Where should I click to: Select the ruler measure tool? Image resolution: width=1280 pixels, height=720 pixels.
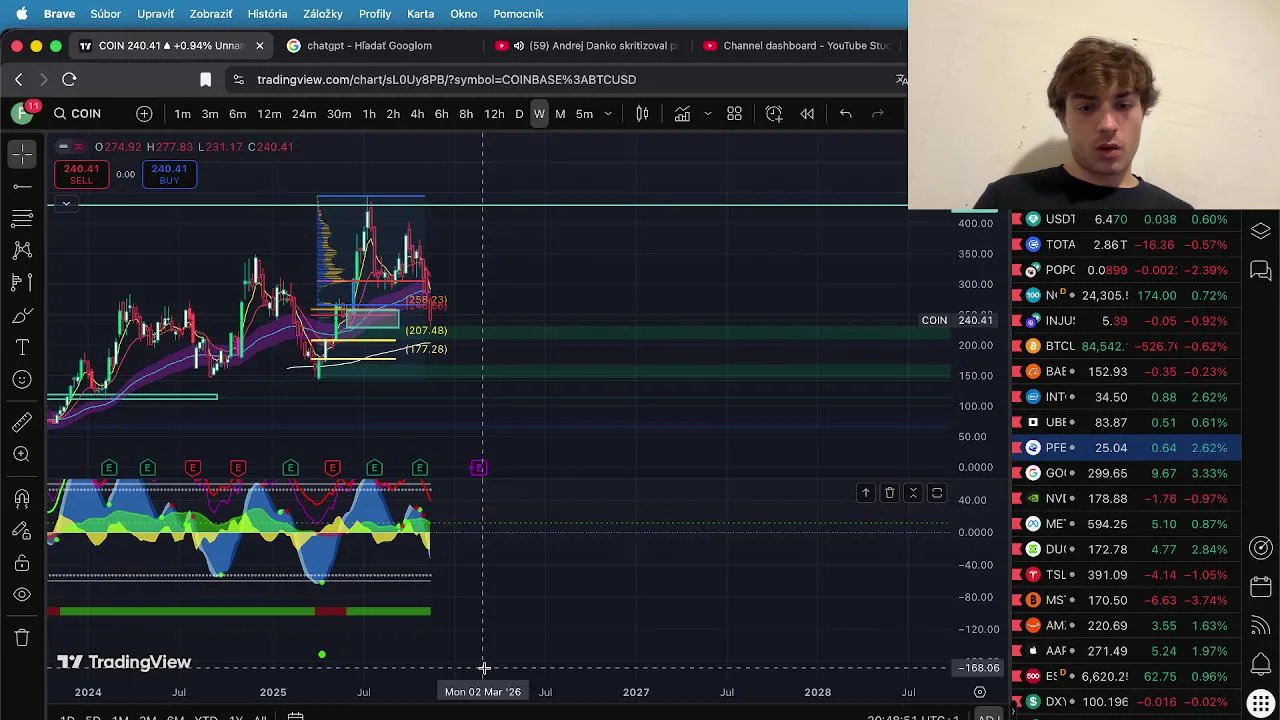point(22,423)
